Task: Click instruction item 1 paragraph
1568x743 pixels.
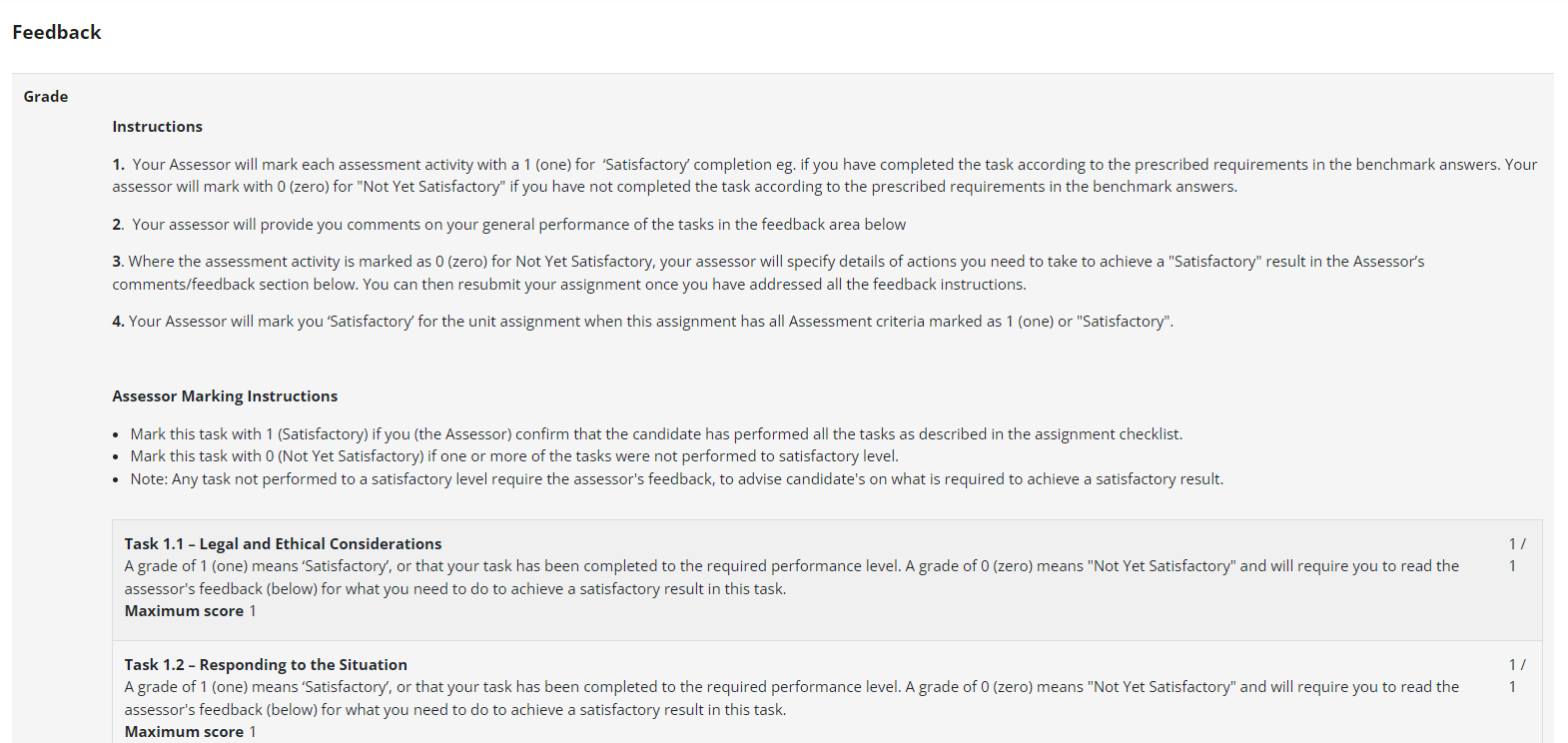Action: click(x=825, y=176)
